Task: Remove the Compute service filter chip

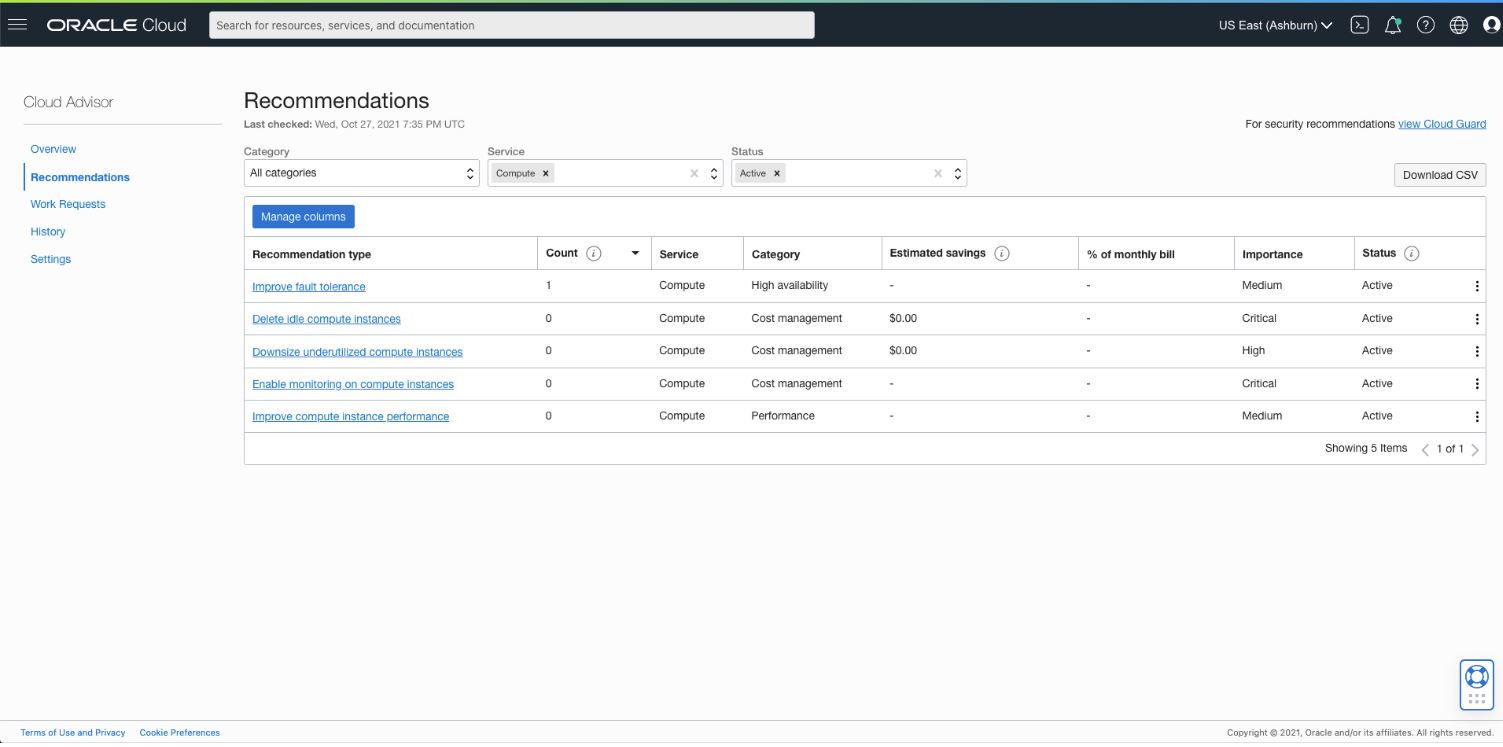Action: [546, 172]
